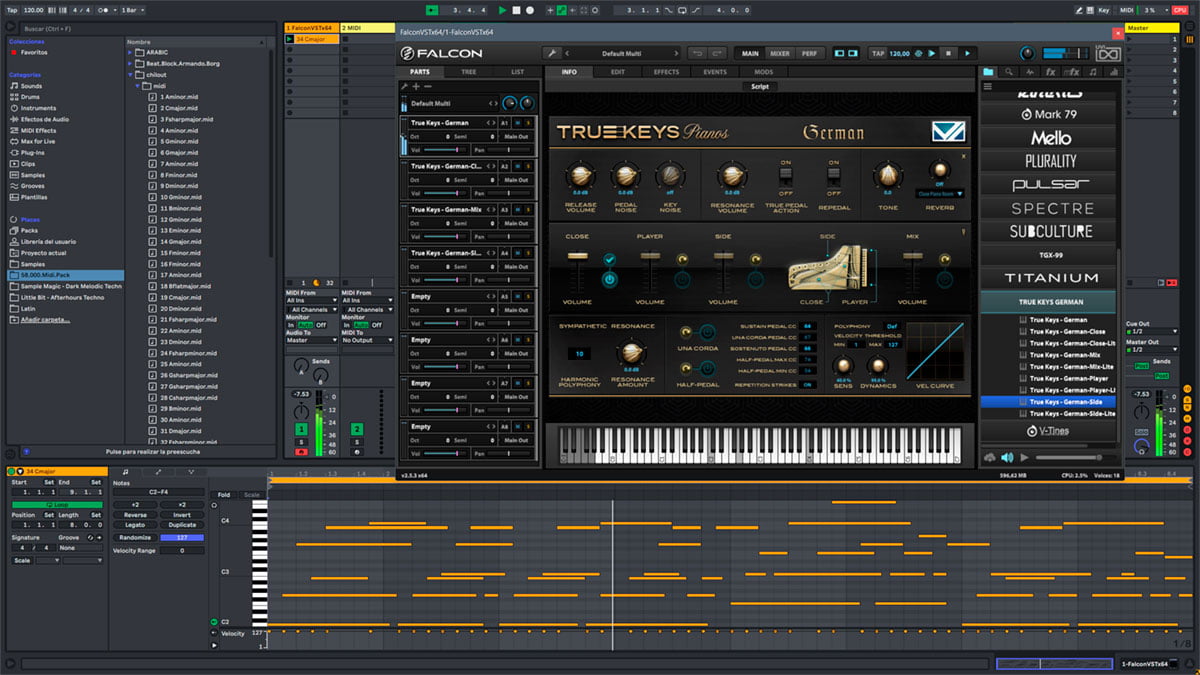The width and height of the screenshot is (1200, 675).
Task: Switch Falcon to the PERF view
Action: point(808,53)
